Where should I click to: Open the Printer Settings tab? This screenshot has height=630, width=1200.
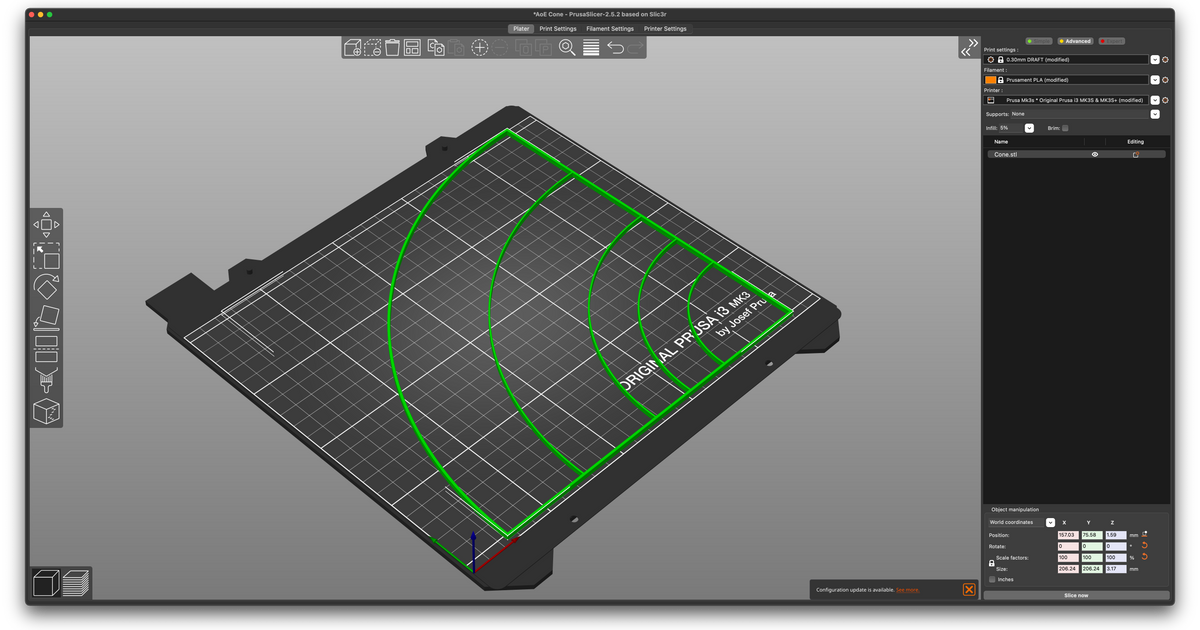coord(665,28)
